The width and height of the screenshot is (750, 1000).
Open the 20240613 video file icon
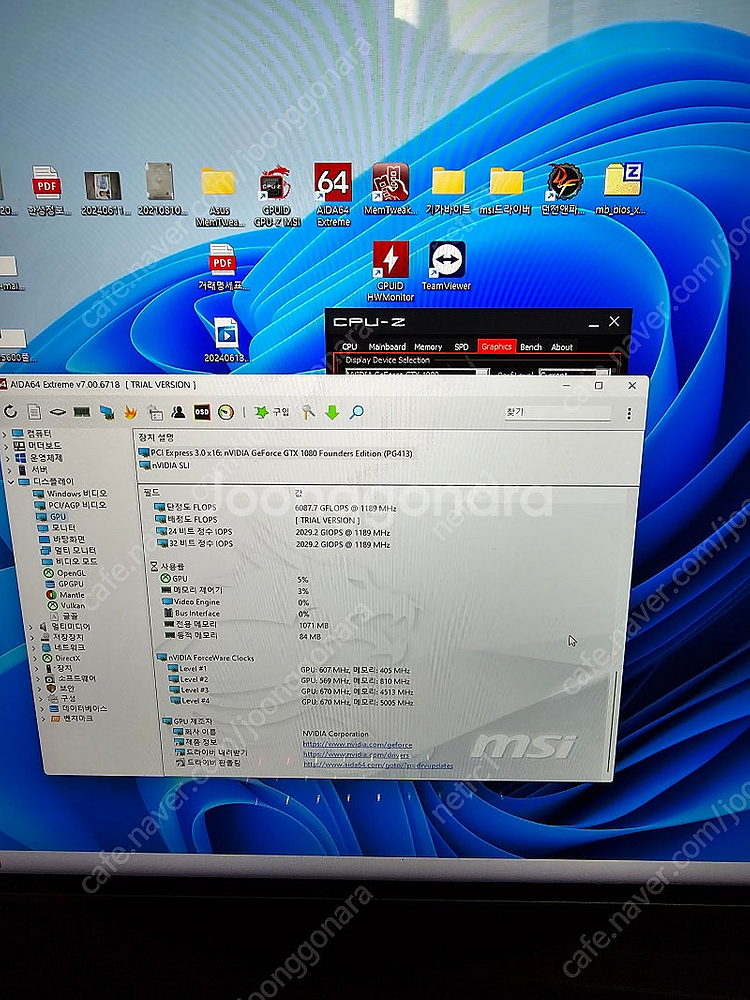pos(226,340)
